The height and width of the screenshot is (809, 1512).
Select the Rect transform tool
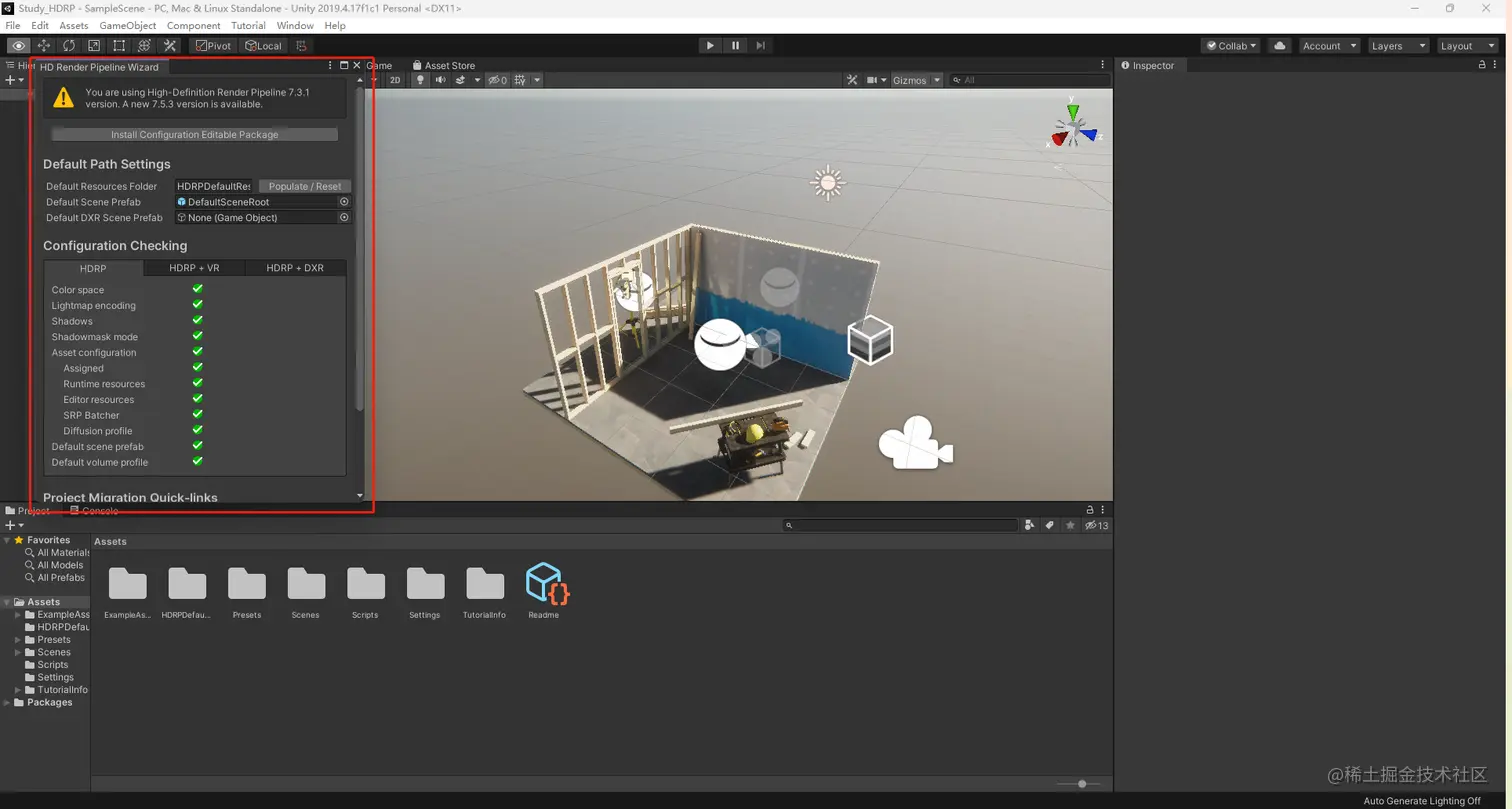(x=119, y=46)
